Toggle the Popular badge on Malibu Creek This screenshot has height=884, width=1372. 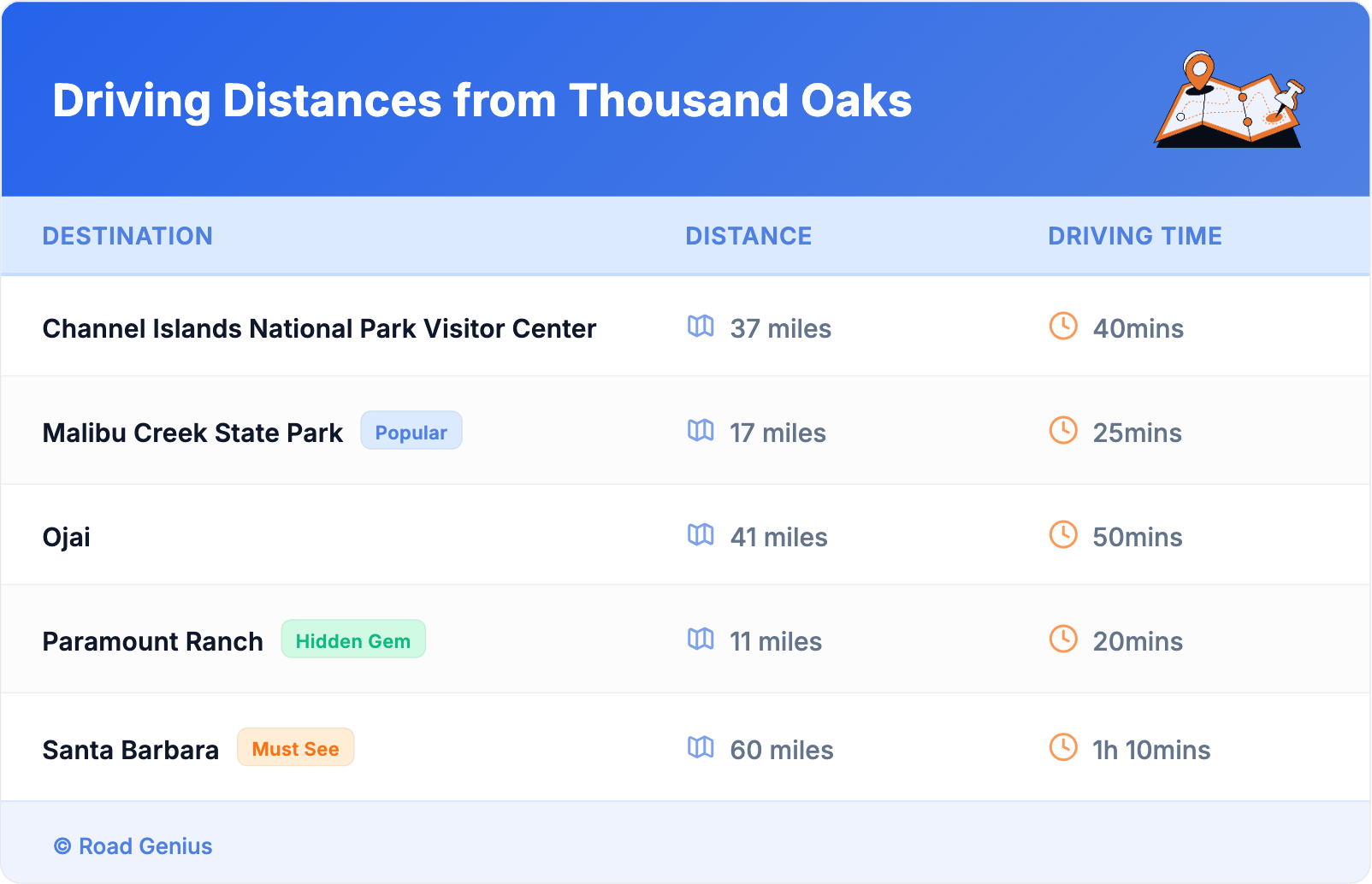coord(411,431)
